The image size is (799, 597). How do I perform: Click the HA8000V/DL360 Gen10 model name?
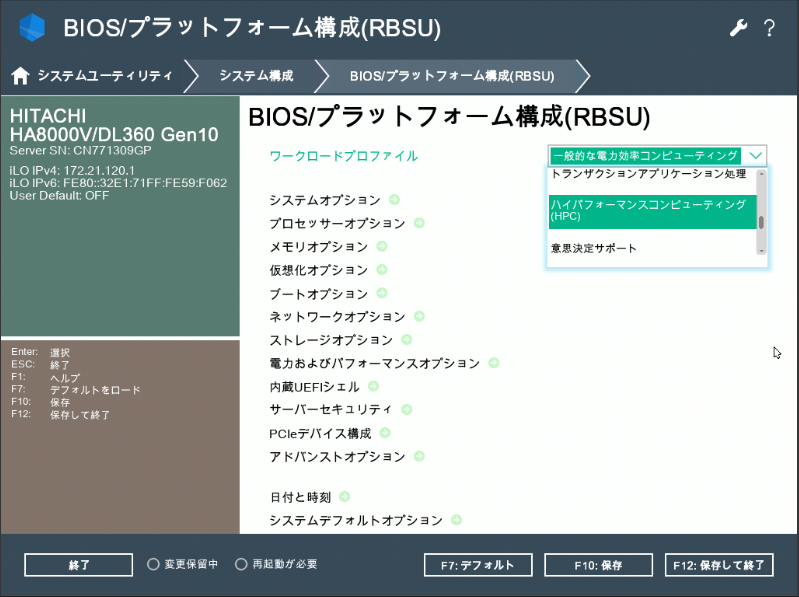pyautogui.click(x=114, y=134)
